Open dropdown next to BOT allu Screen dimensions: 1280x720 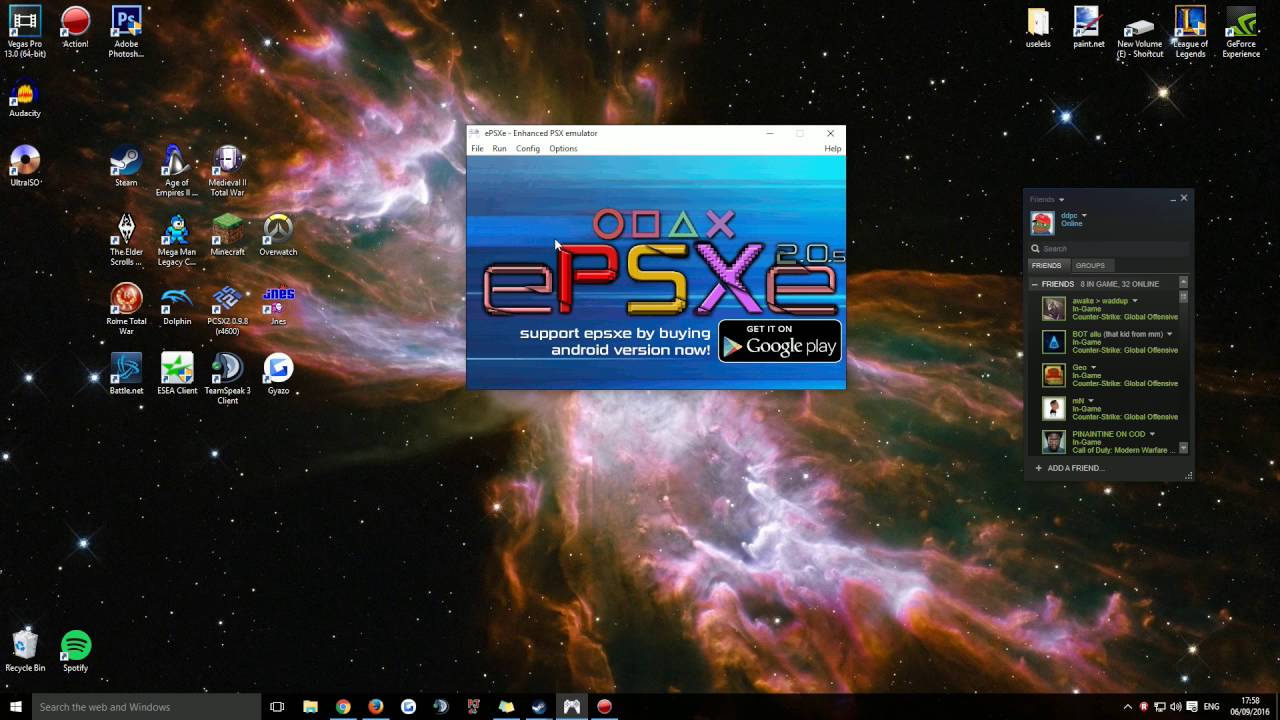click(1169, 334)
